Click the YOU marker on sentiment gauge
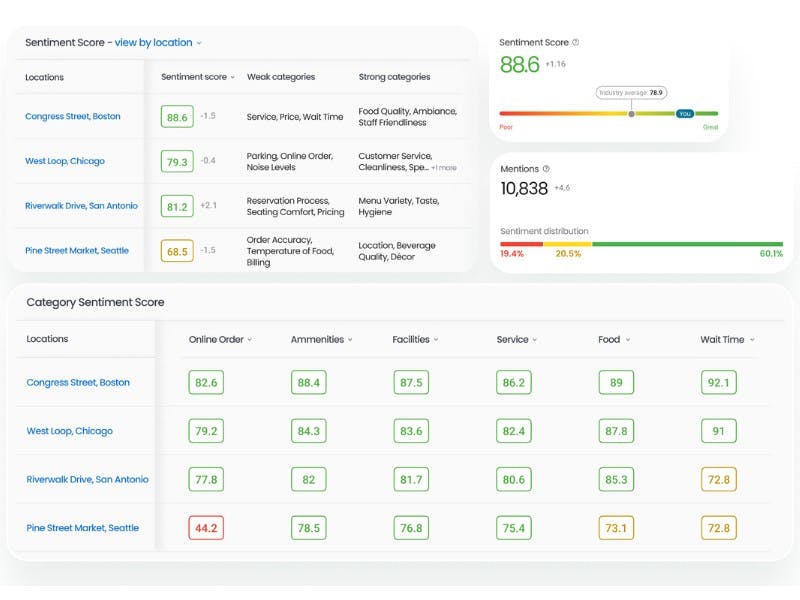Image resolution: width=800 pixels, height=600 pixels. pos(684,113)
